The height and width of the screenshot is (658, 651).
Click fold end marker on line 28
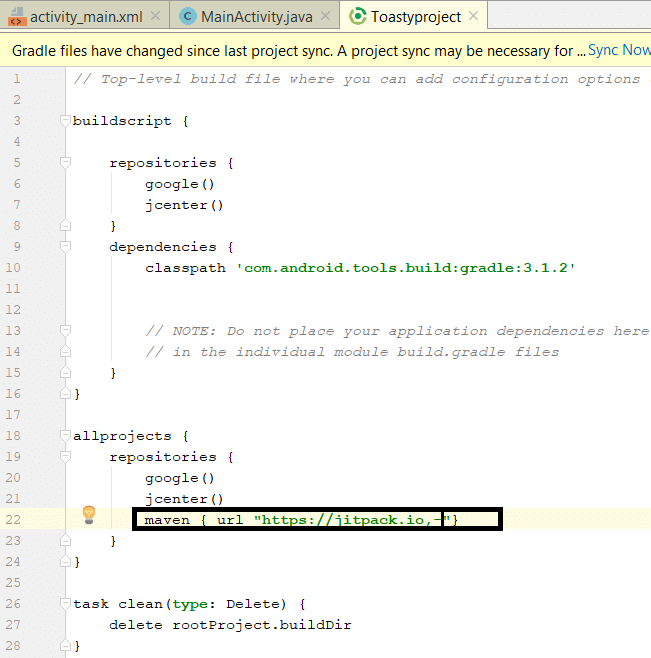point(65,645)
